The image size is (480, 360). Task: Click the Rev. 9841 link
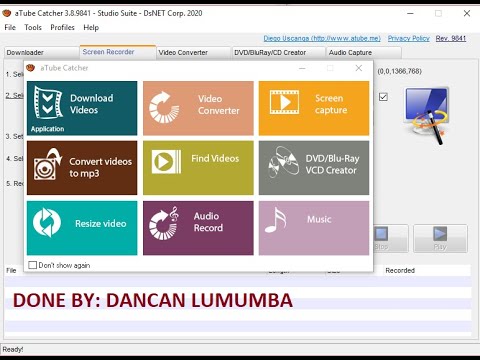451,38
